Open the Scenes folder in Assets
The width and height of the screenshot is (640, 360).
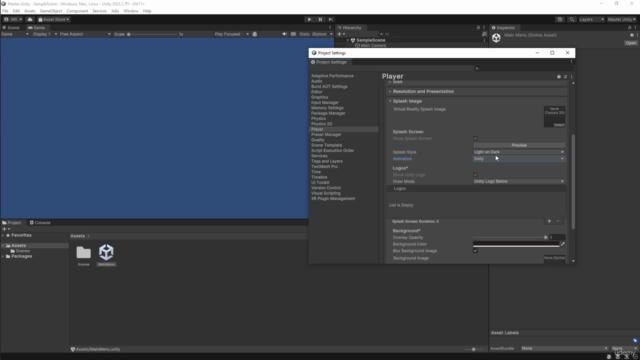pos(84,256)
